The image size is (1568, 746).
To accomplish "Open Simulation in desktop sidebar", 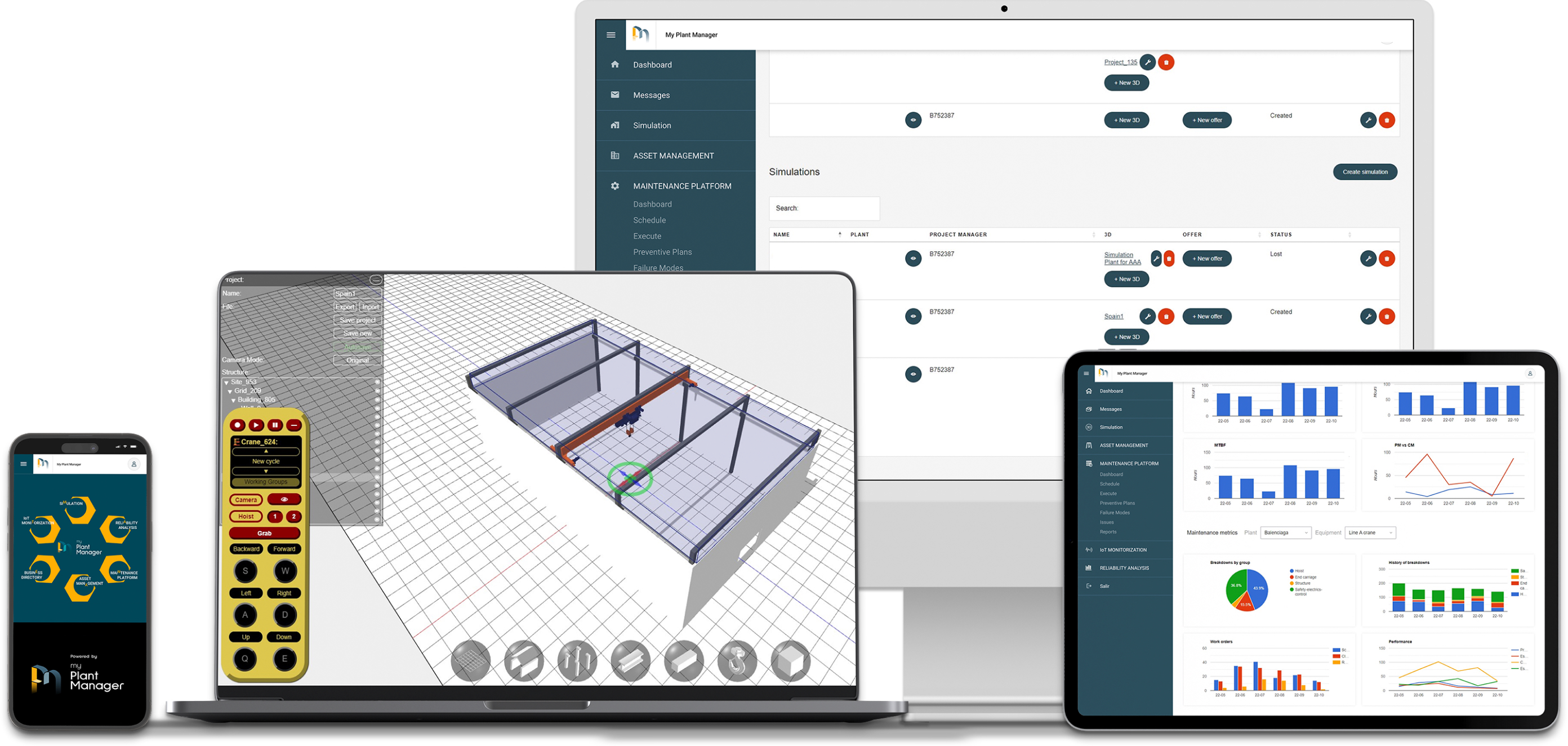I will click(x=651, y=126).
